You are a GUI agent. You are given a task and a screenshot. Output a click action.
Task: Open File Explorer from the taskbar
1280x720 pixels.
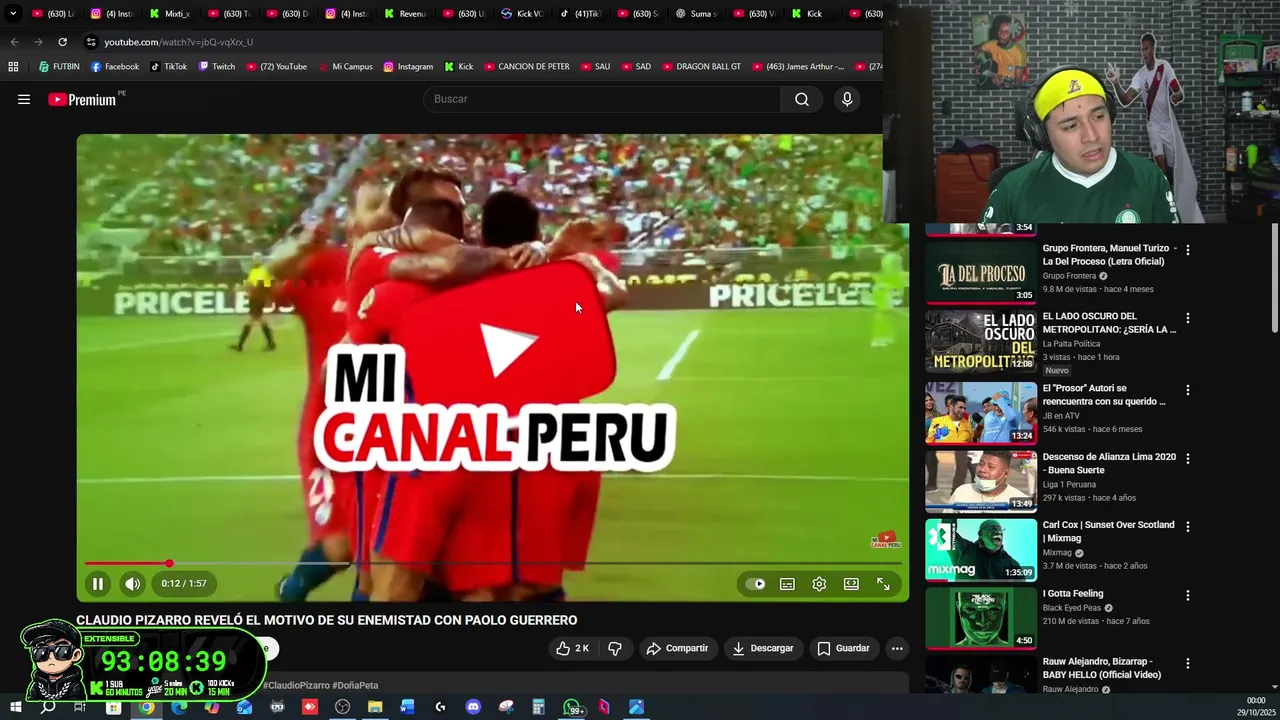click(x=375, y=707)
